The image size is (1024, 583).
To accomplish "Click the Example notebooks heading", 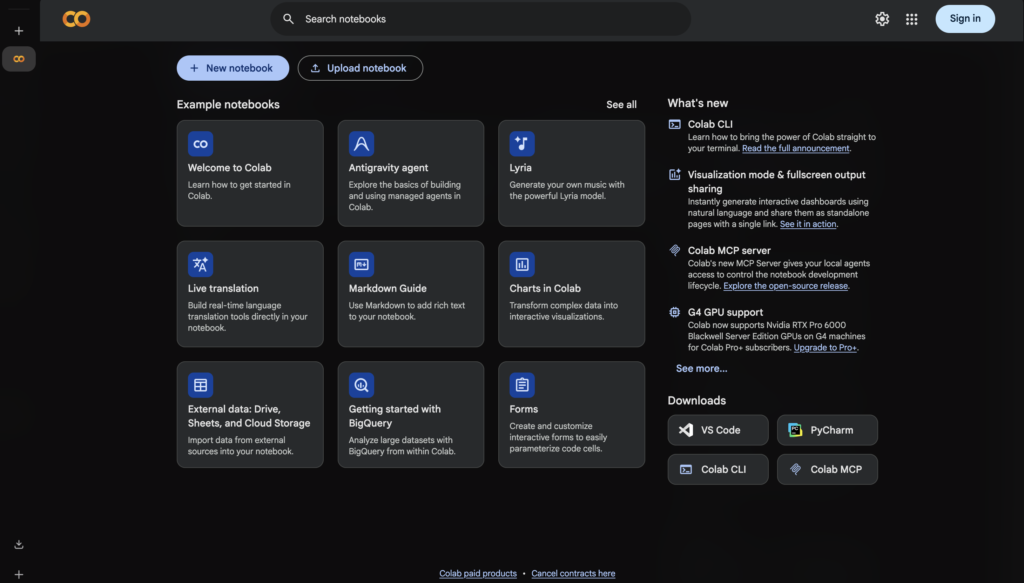I will tap(228, 104).
